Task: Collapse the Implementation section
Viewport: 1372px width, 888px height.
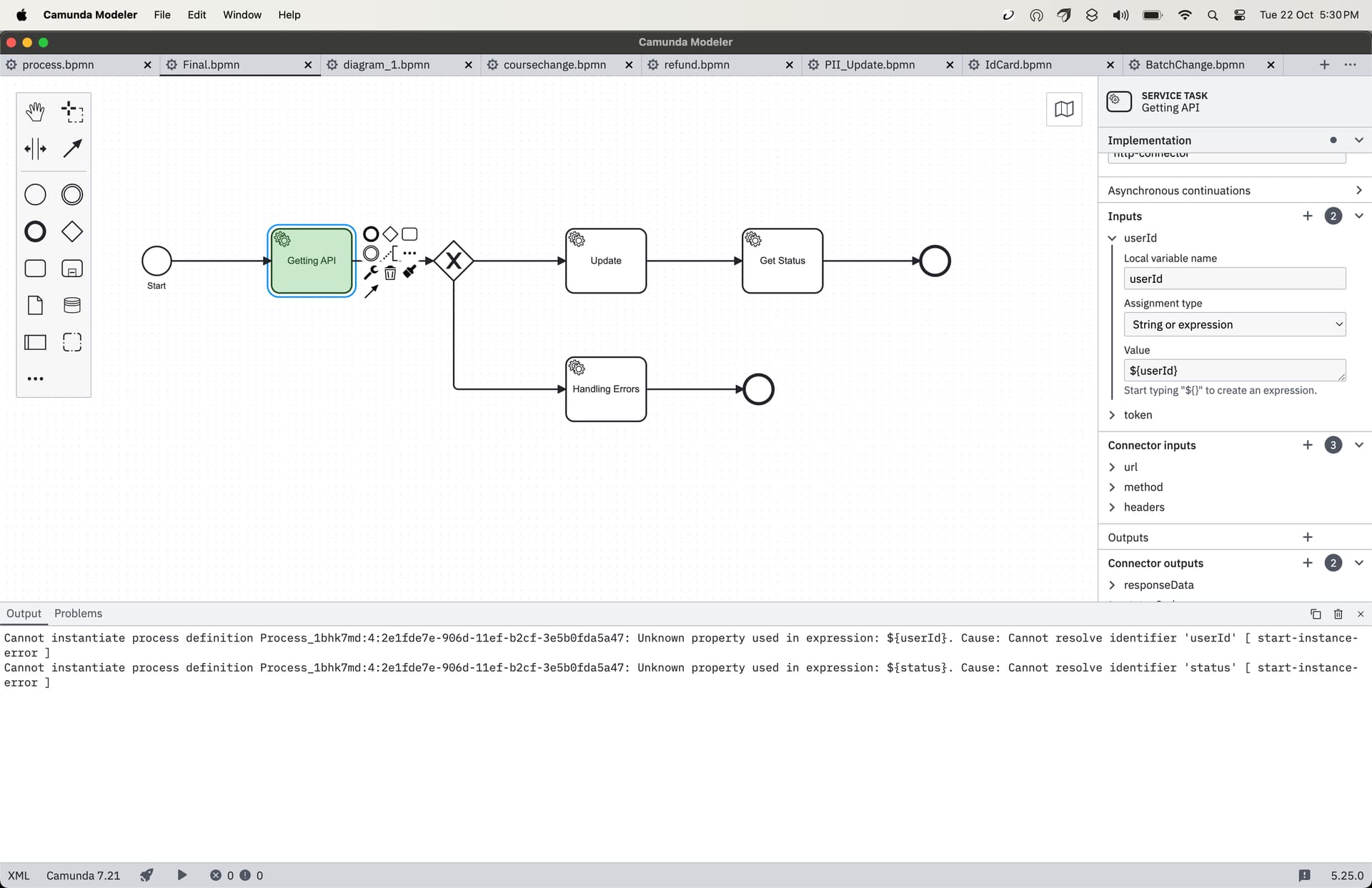Action: (x=1358, y=140)
